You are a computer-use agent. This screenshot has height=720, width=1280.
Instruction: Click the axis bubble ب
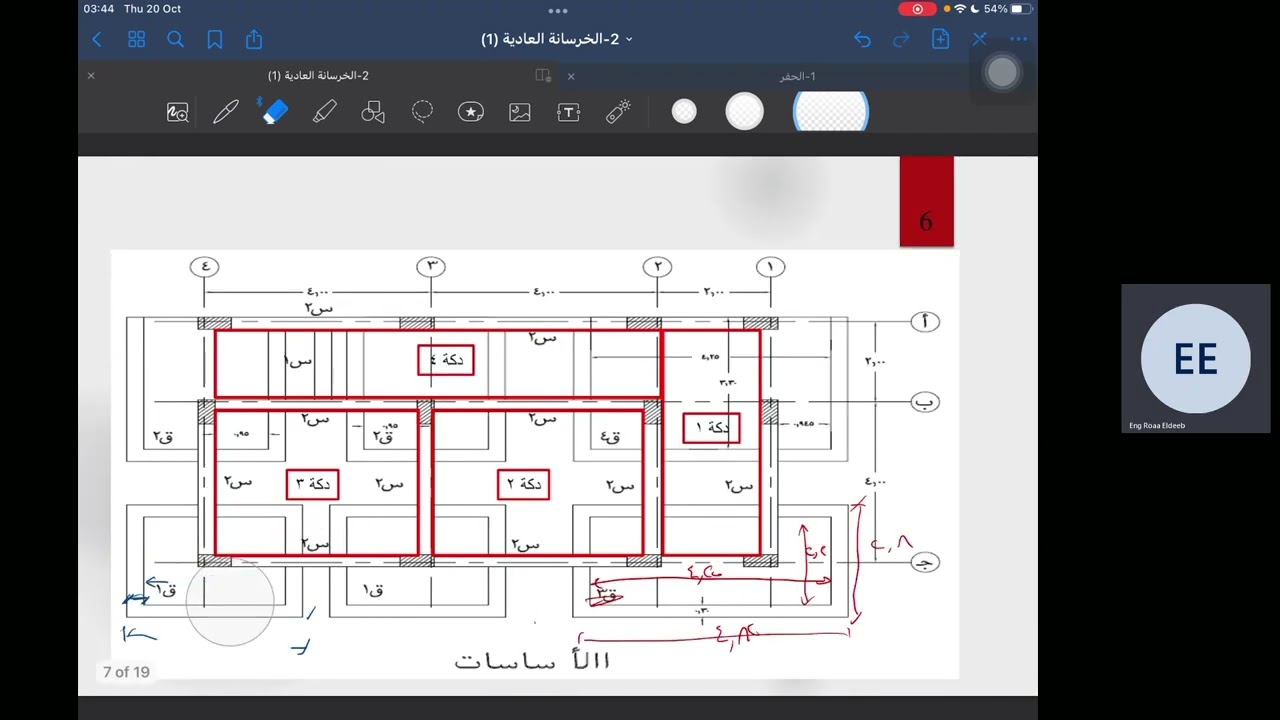925,402
